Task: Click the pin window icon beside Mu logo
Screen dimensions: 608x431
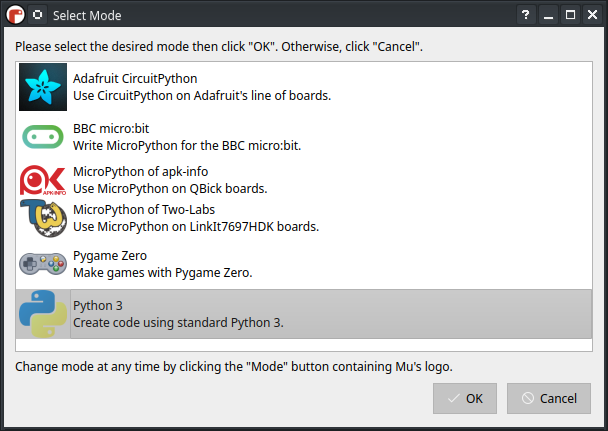Action: click(x=38, y=15)
